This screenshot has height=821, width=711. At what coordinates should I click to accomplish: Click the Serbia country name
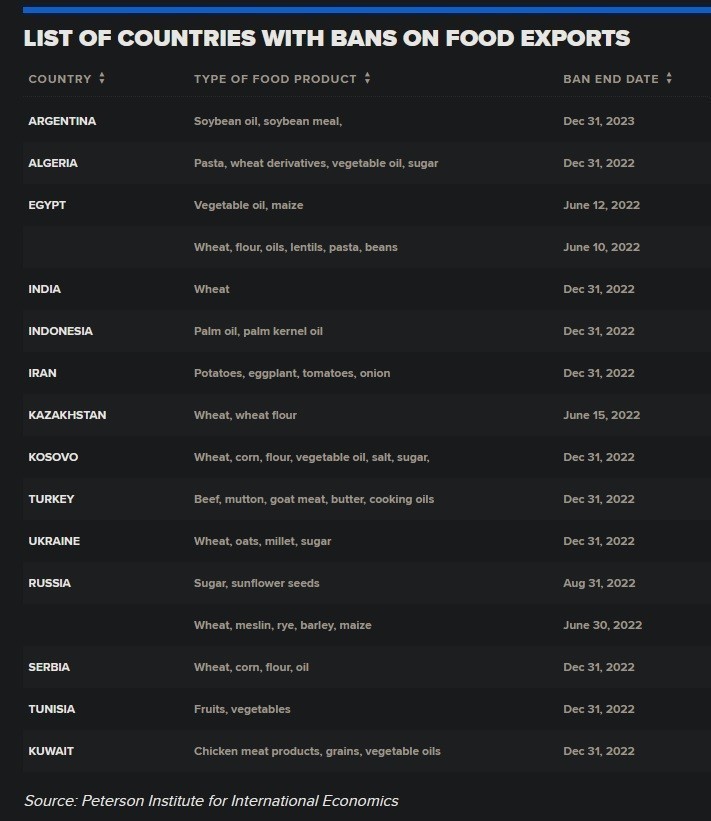(49, 667)
